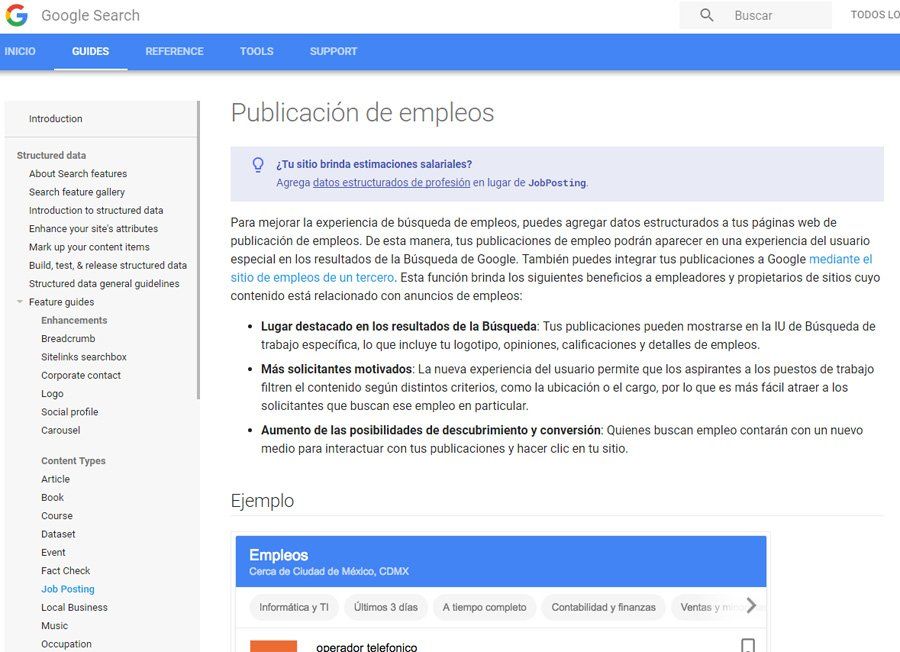Screen dimensions: 900x652
Task: Collapse the Feature guides section
Action: coord(20,302)
